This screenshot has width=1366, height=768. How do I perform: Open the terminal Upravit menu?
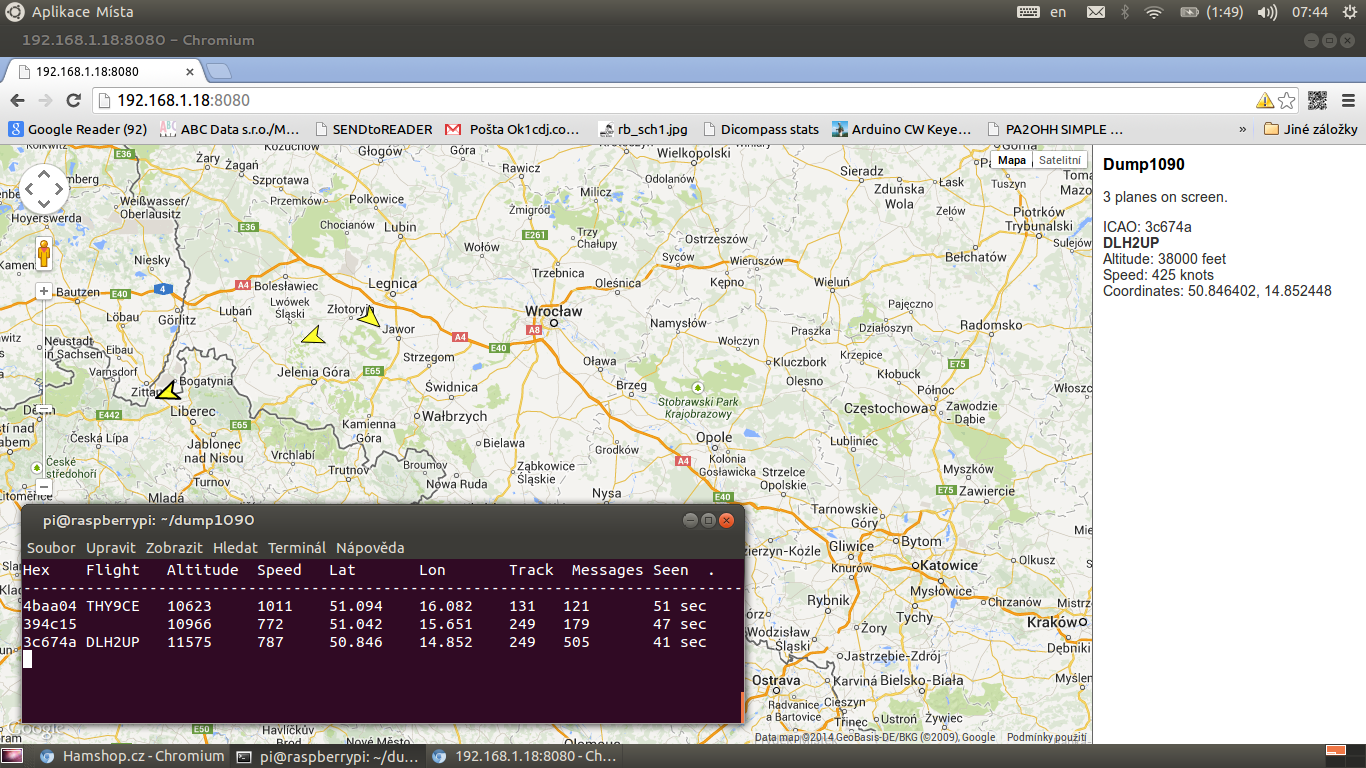click(111, 547)
